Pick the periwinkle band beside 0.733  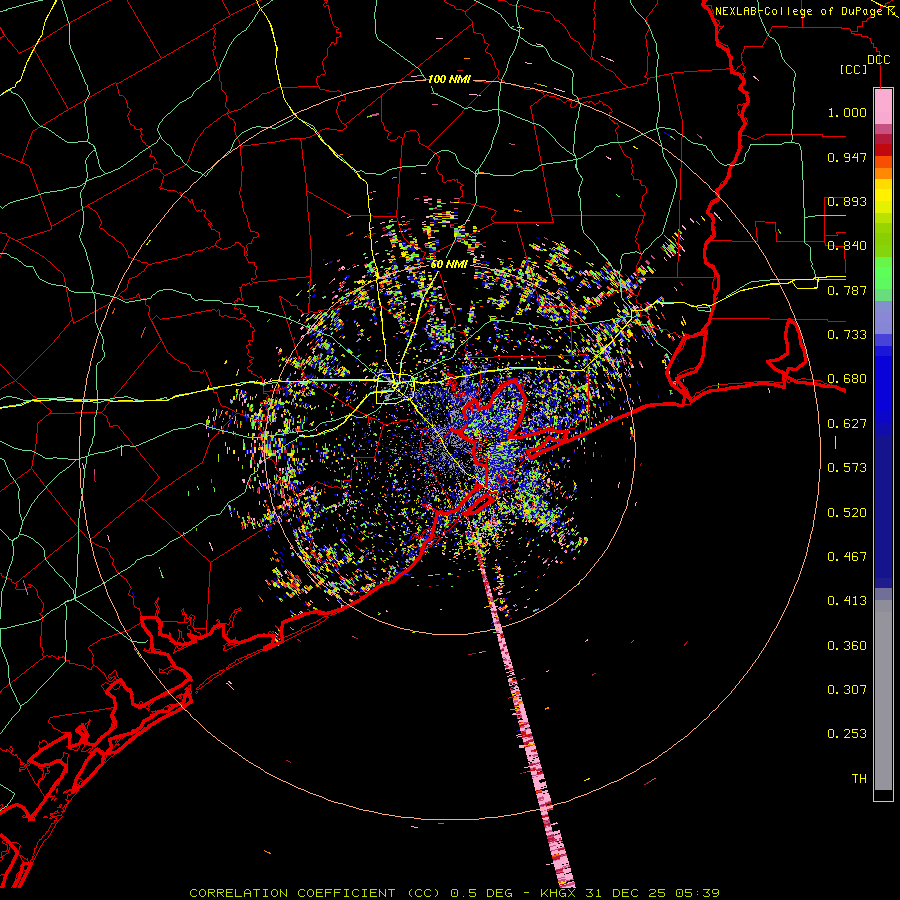[883, 324]
